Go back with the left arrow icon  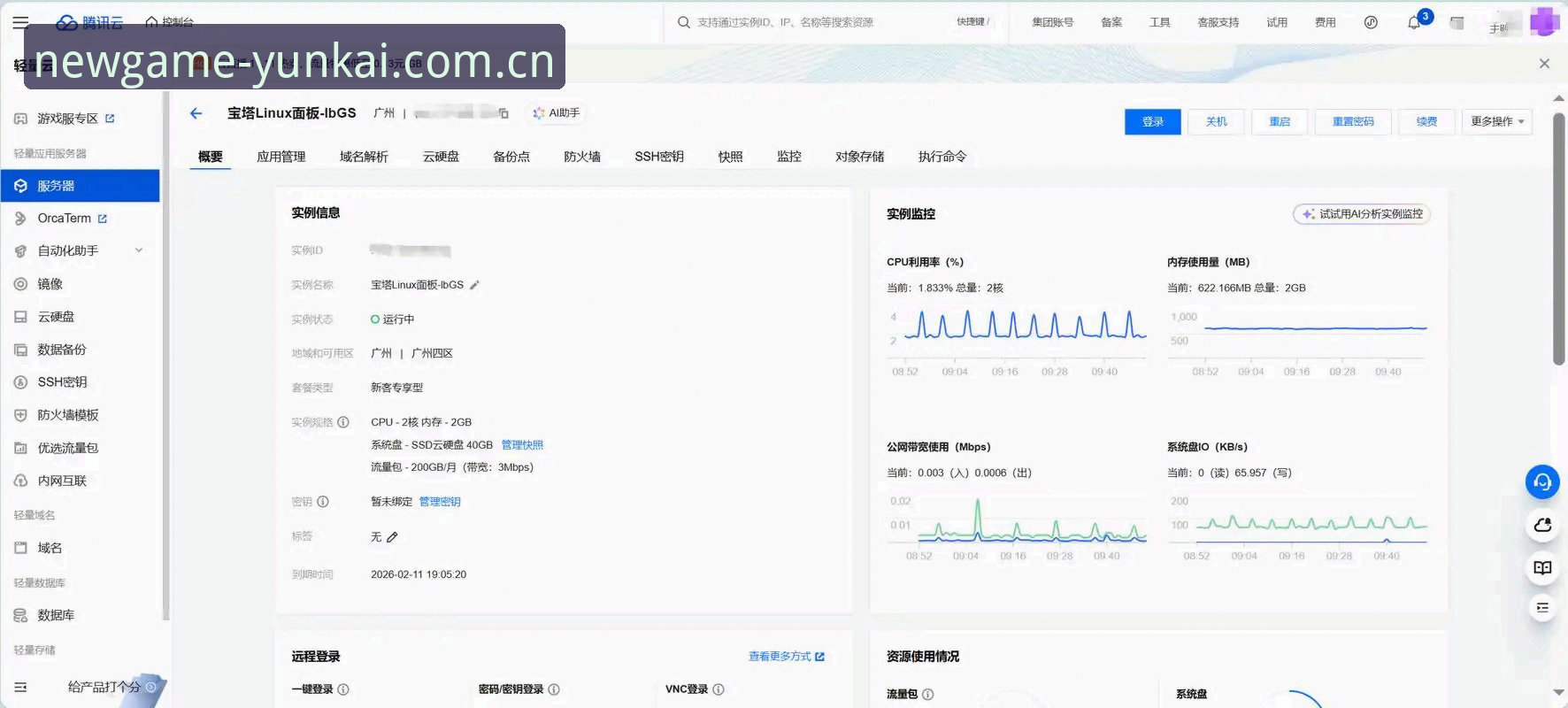point(196,113)
